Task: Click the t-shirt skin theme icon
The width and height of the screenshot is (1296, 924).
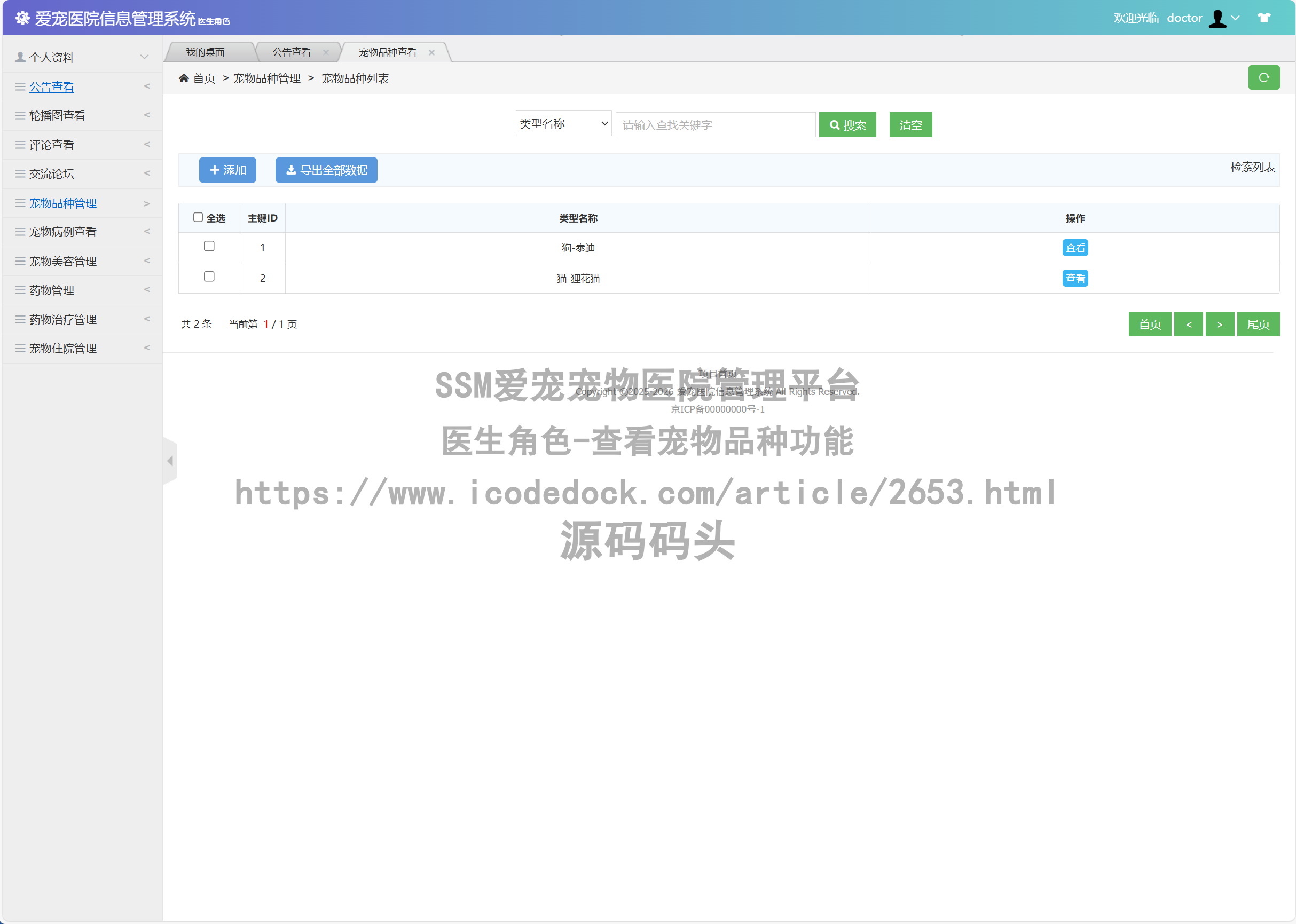Action: 1263,18
